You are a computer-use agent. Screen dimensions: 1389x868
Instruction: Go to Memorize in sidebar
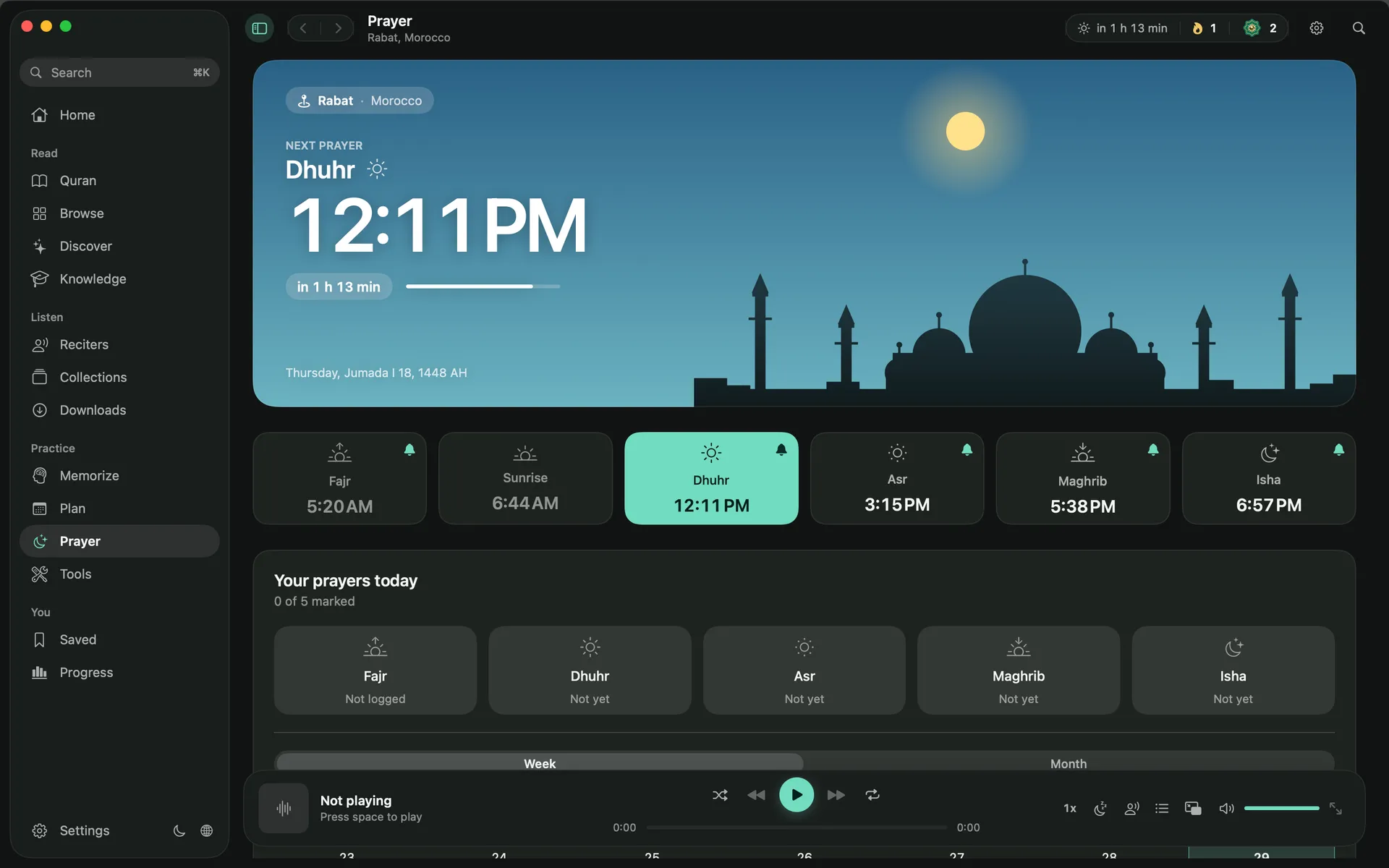click(x=119, y=476)
